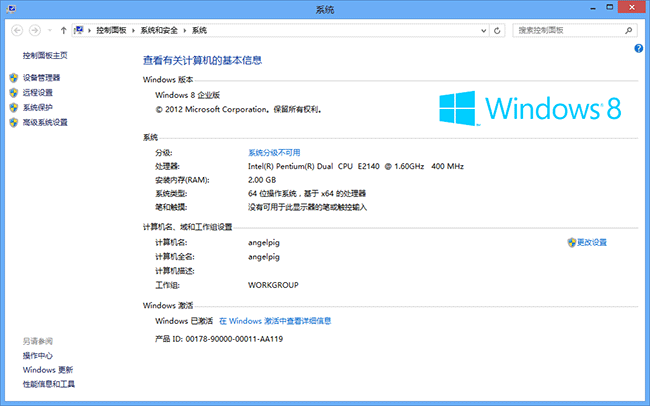Screen dimensions: 650x406
Task: Close the 系统 window
Action: coord(632,7)
